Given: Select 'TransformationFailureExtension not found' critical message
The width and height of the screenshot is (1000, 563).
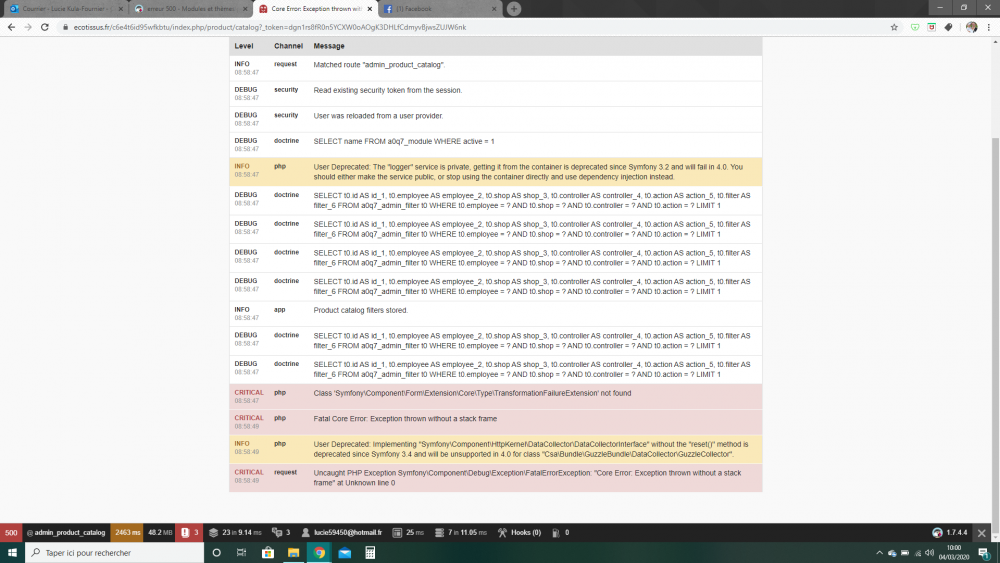Looking at the screenshot, I should [472, 393].
